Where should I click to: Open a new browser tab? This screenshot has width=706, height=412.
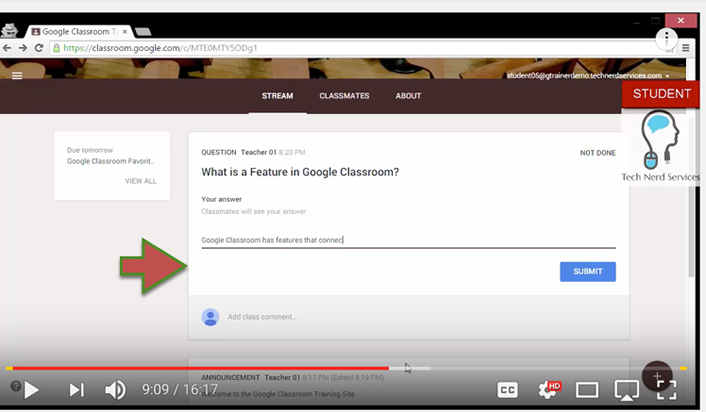click(x=143, y=32)
